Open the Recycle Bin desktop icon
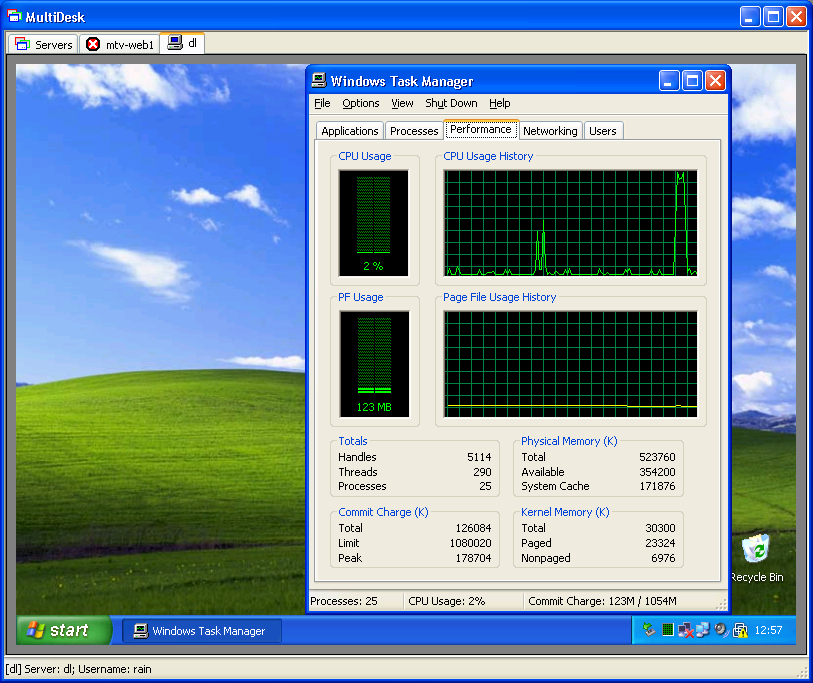The width and height of the screenshot is (813, 683). click(x=756, y=551)
